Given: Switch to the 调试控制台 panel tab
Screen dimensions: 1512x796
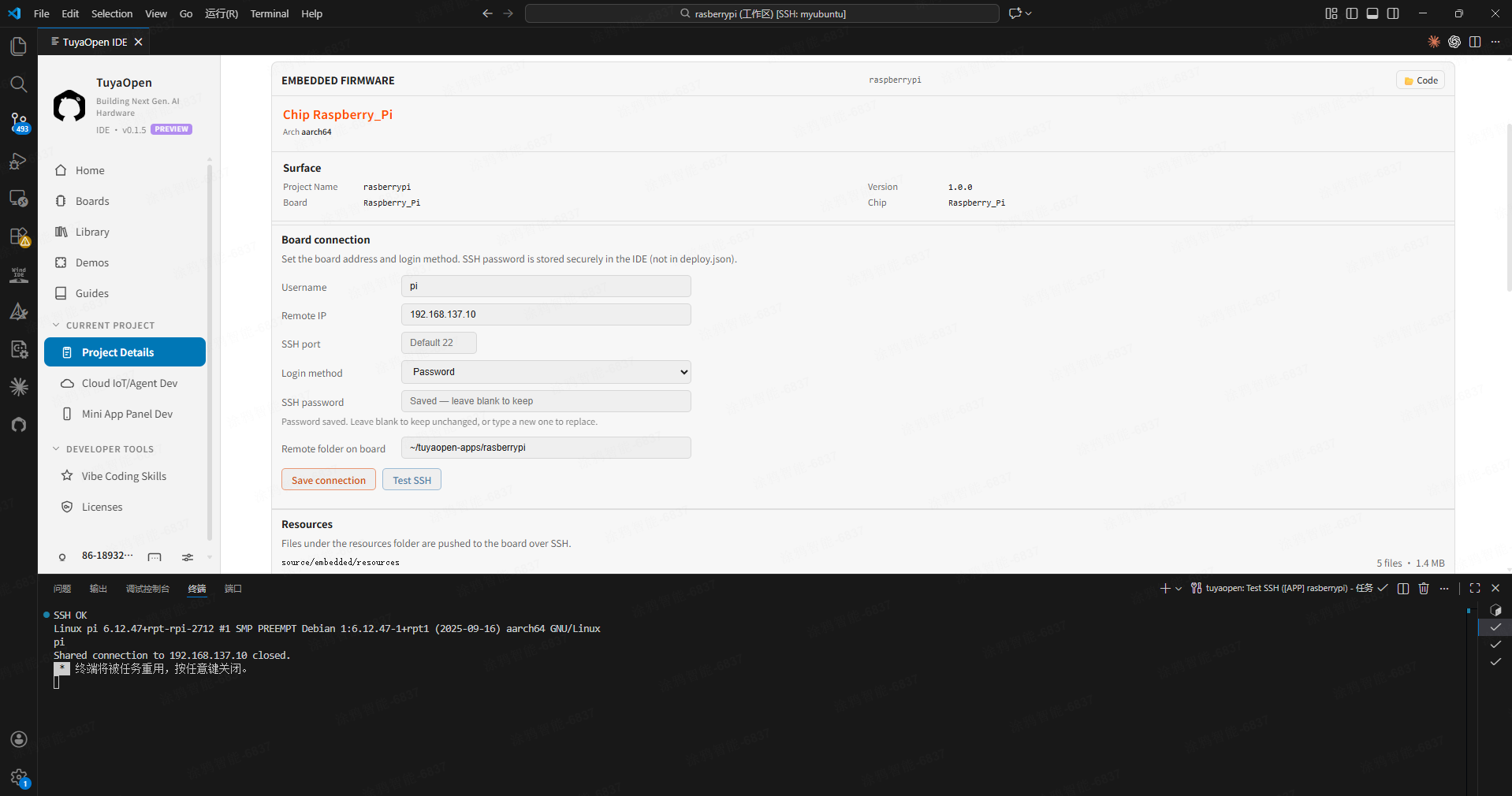Looking at the screenshot, I should [147, 589].
